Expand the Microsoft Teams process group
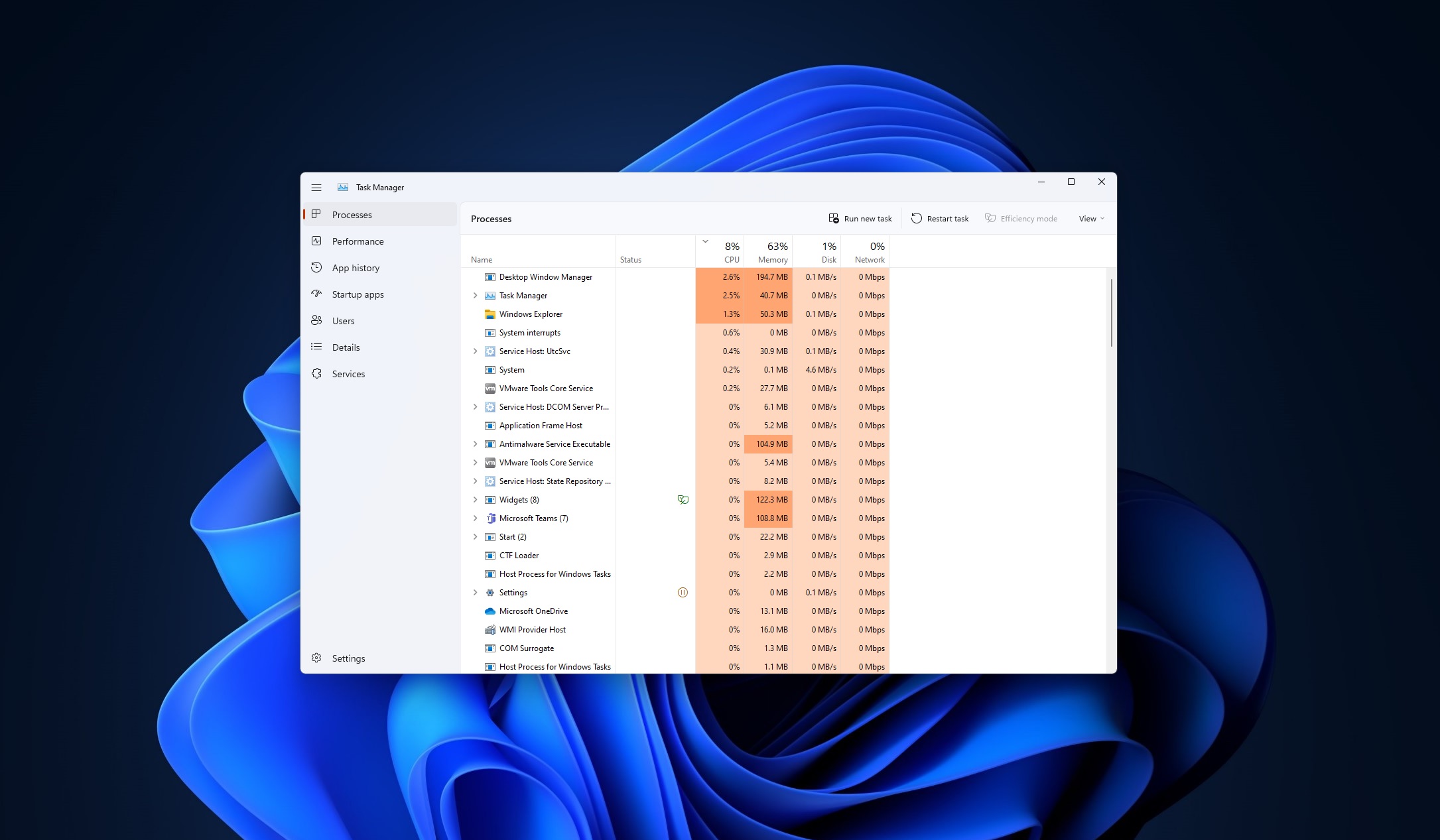1440x840 pixels. click(x=474, y=518)
